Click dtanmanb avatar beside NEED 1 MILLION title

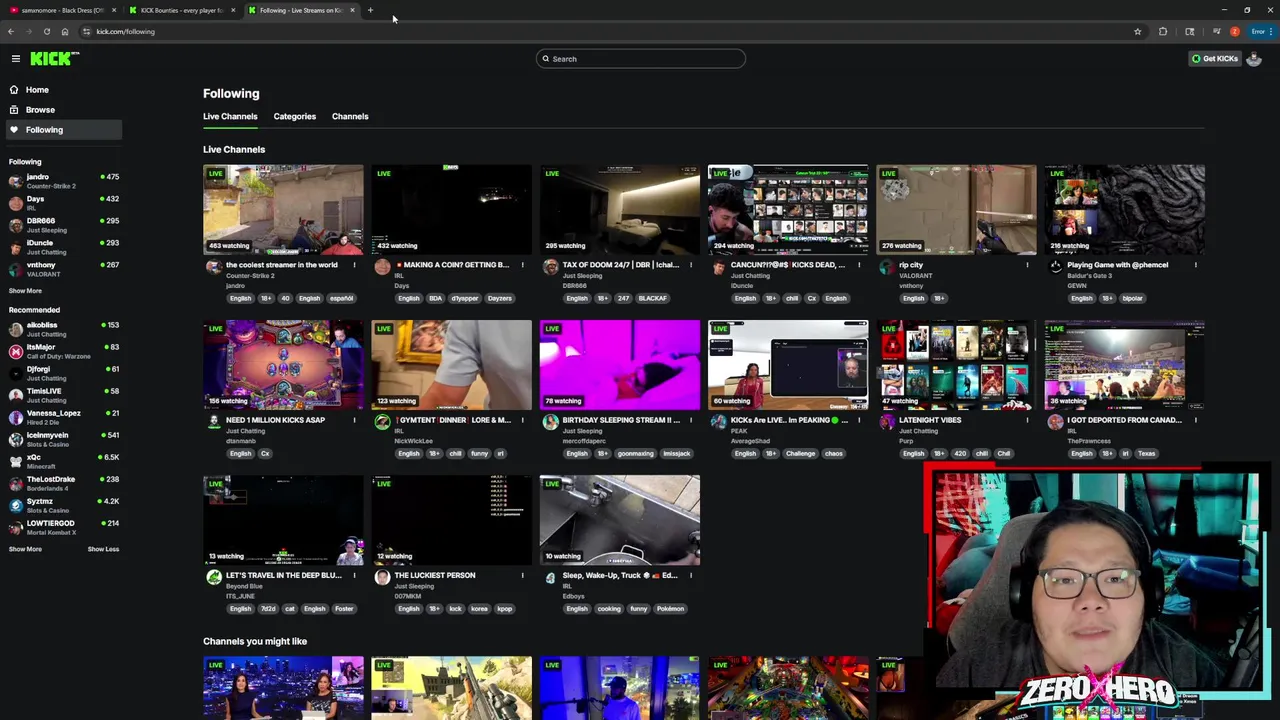(x=213, y=422)
